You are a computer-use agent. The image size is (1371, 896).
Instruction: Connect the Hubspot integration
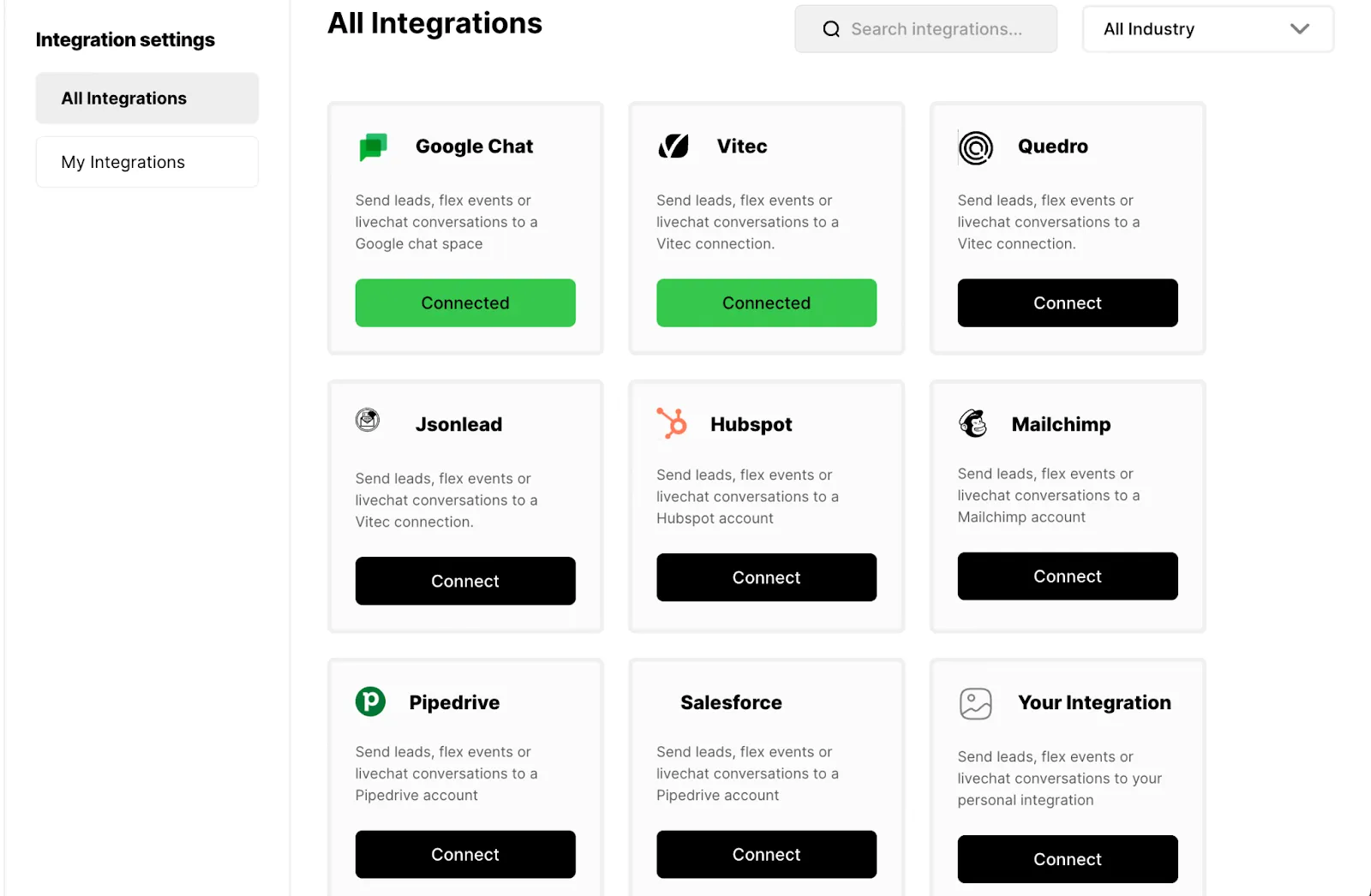click(766, 577)
